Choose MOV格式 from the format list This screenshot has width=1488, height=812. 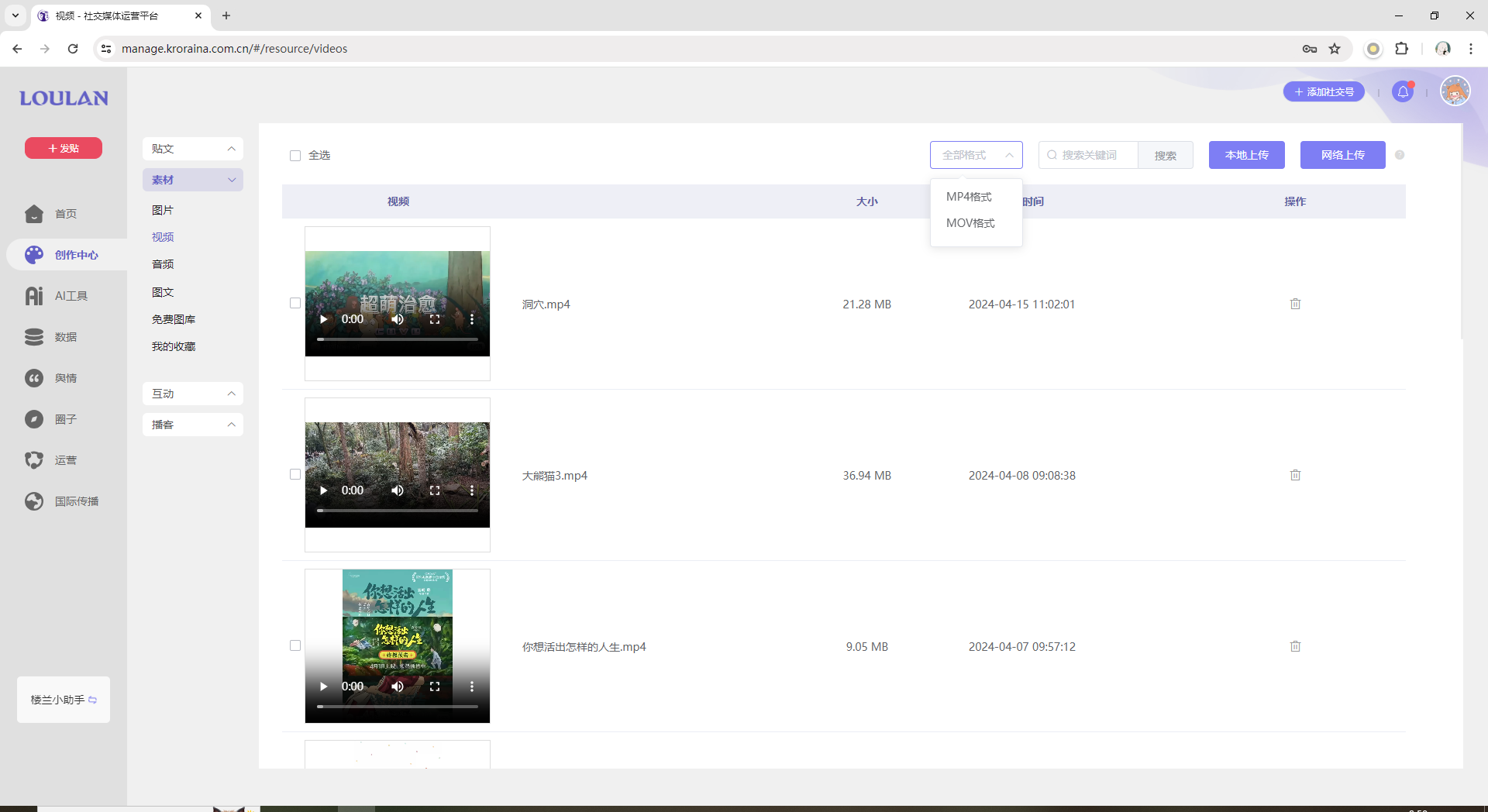[x=976, y=223]
